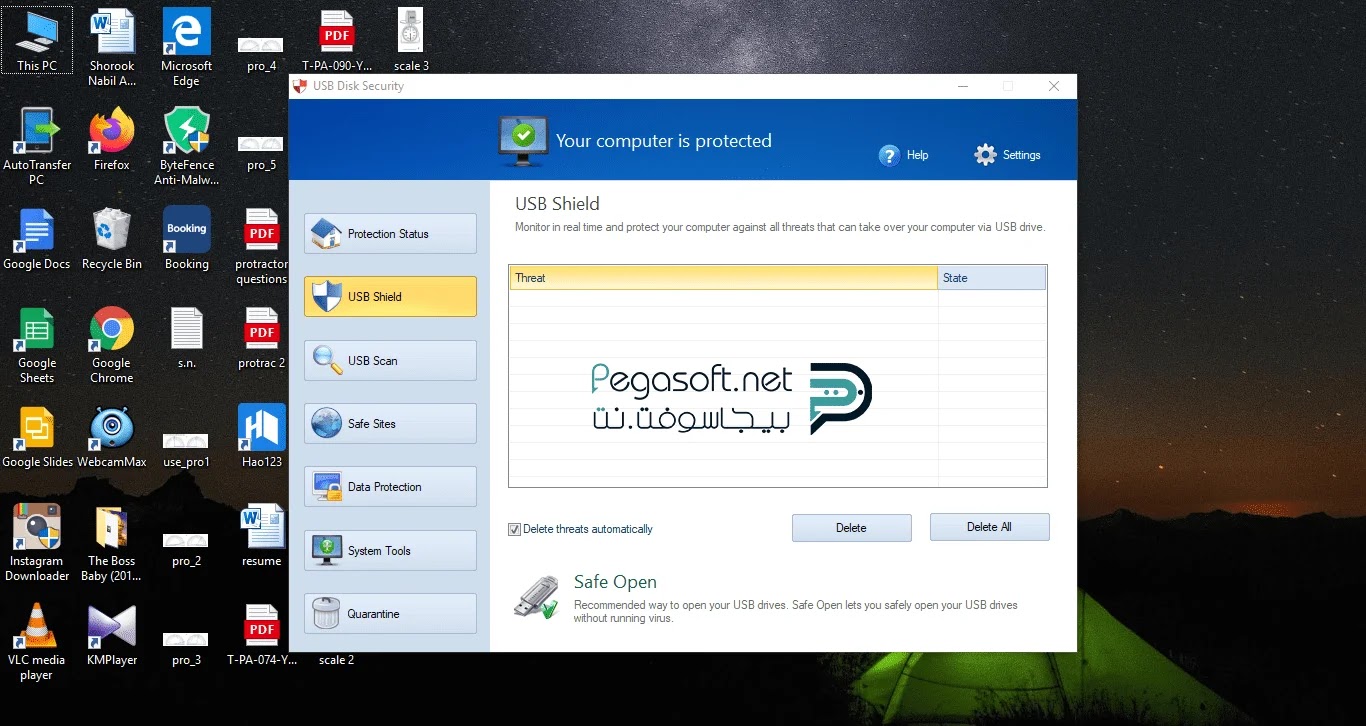Sort by the State column header
Screen dimensions: 1366x726
click(992, 278)
